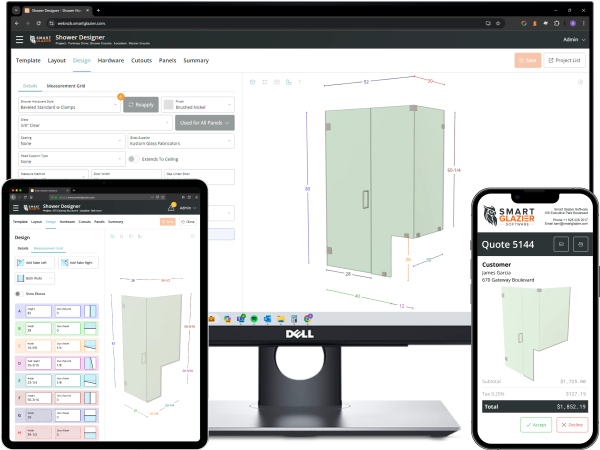Image resolution: width=600 pixels, height=450 pixels.
Task: Click fit view icon on tablet preview
Action: pyautogui.click(x=122, y=236)
